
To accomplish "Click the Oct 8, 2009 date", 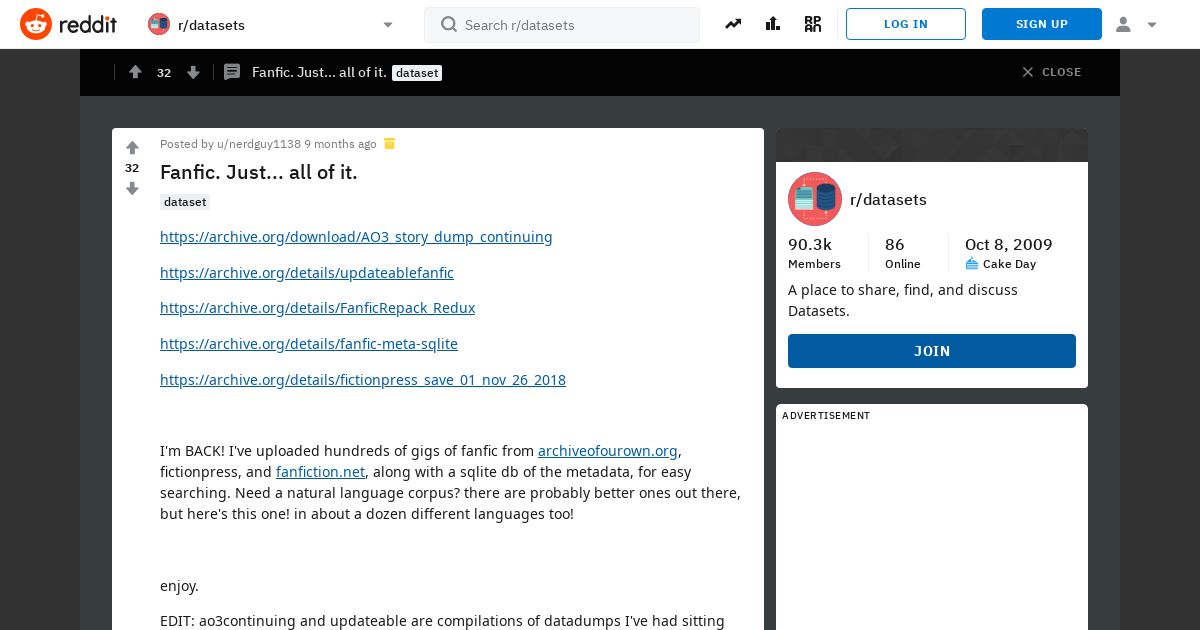I will click(x=1008, y=245).
